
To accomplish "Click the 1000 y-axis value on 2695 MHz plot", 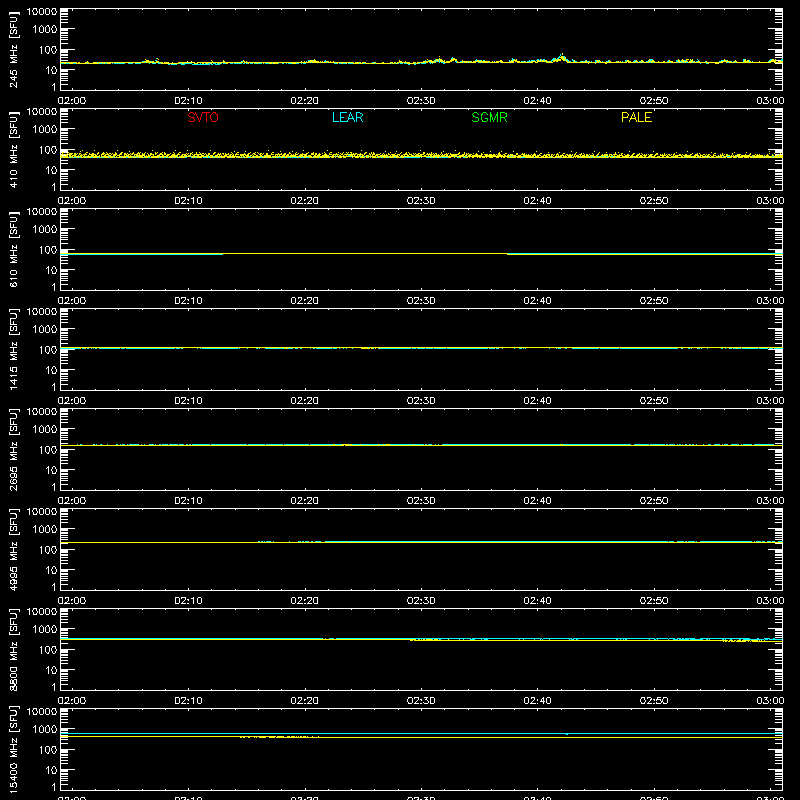I will (x=45, y=430).
